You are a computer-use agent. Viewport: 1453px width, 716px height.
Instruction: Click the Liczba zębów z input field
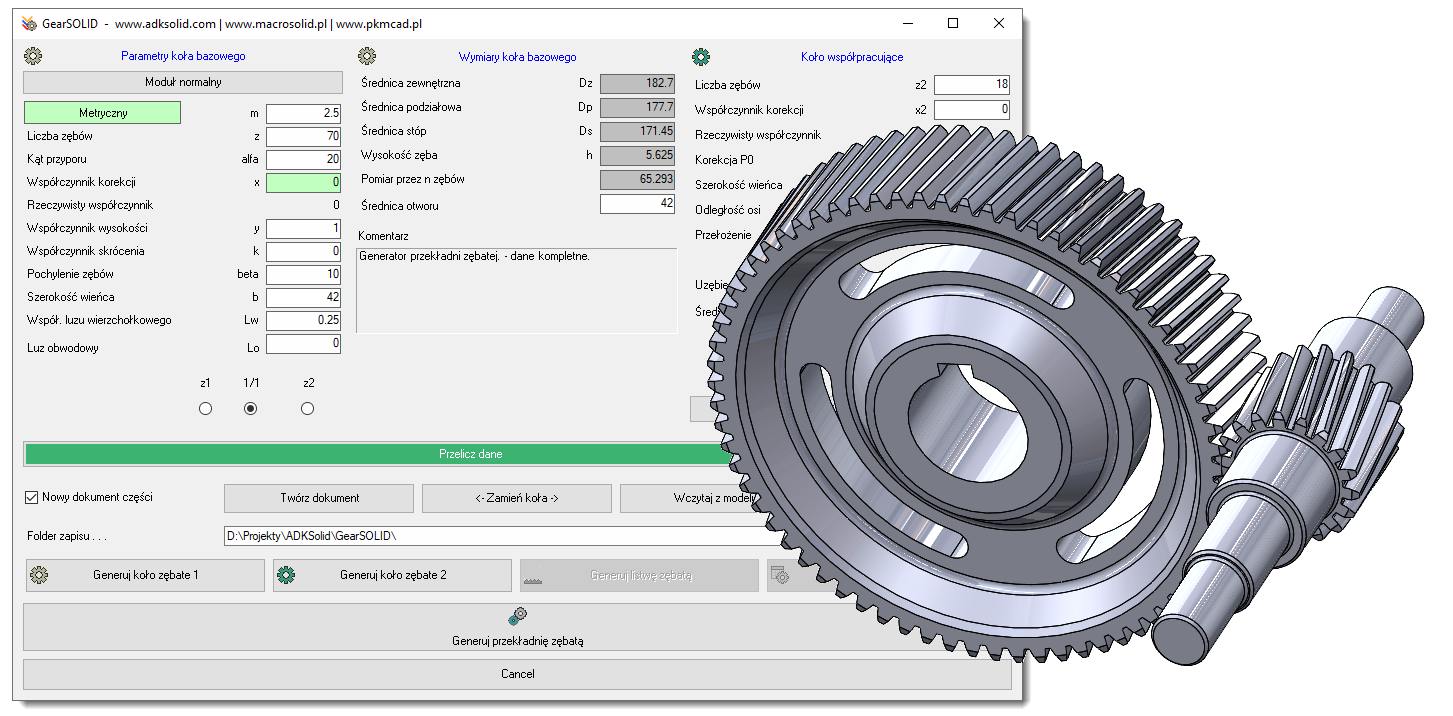click(x=304, y=136)
